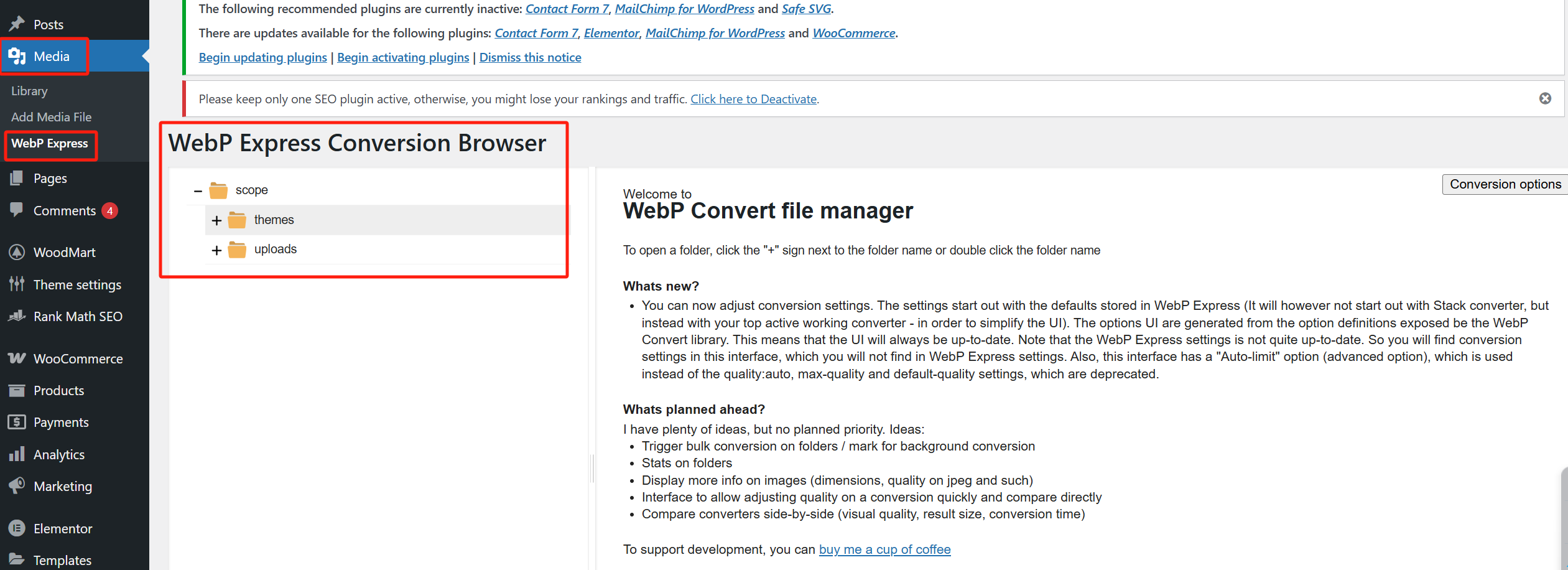This screenshot has width=1568, height=570.
Task: Click the WebP Convert file manager heading
Action: point(768,210)
